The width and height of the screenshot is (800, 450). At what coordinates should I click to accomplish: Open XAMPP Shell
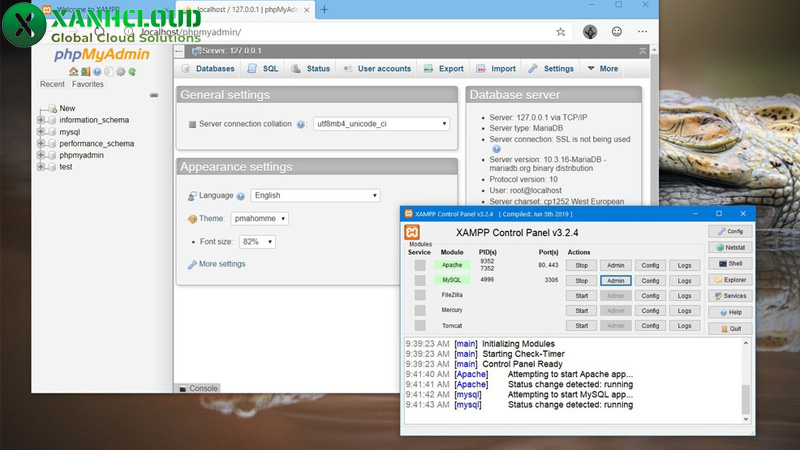(x=730, y=264)
